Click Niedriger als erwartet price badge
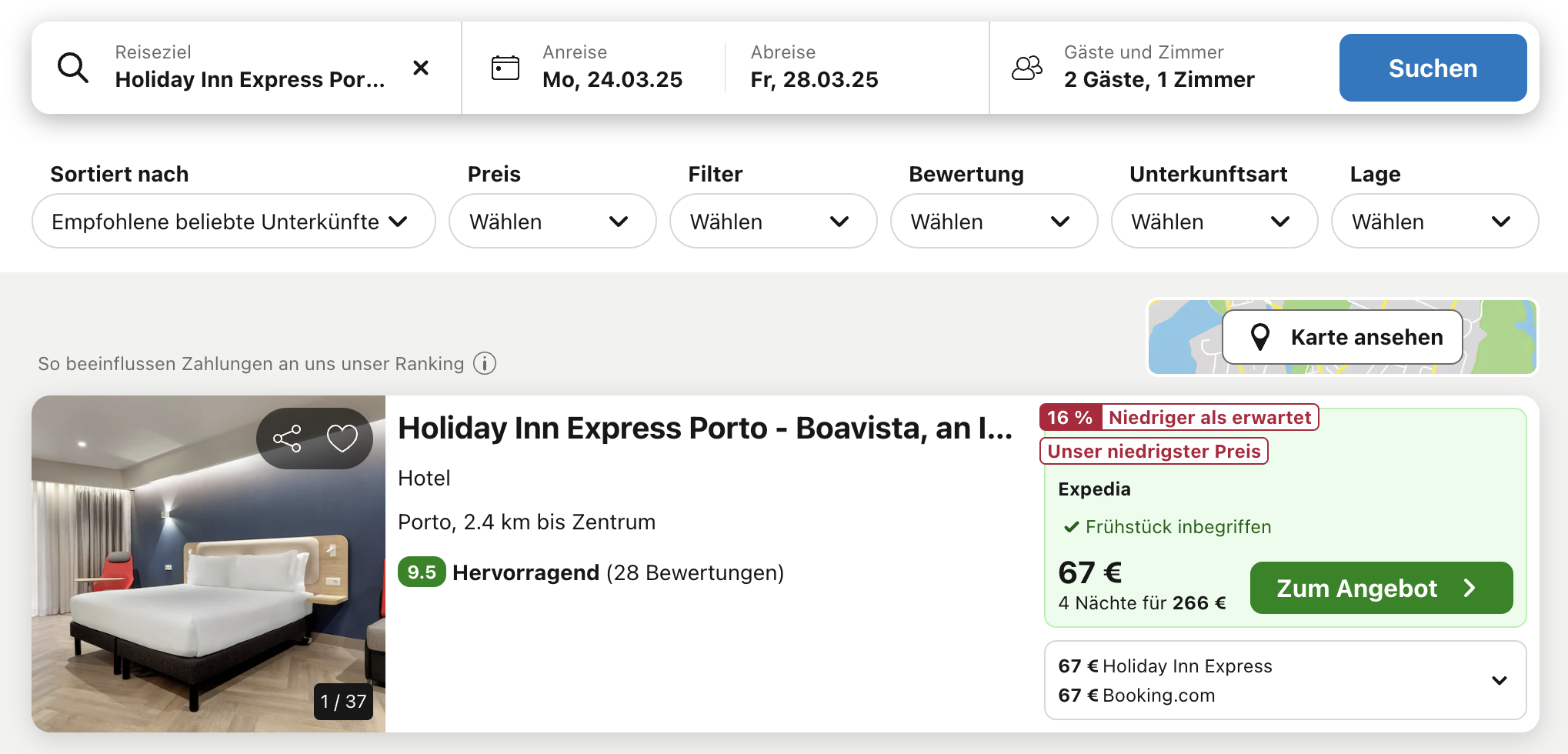 [x=1209, y=417]
